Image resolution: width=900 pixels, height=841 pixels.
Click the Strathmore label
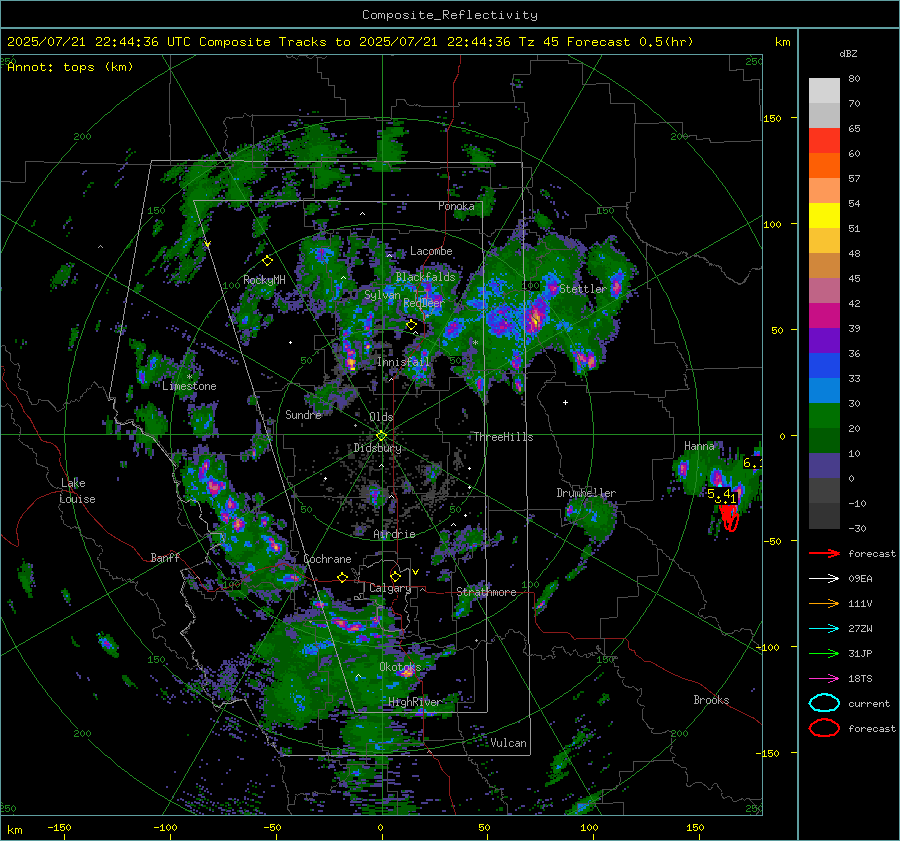point(486,592)
